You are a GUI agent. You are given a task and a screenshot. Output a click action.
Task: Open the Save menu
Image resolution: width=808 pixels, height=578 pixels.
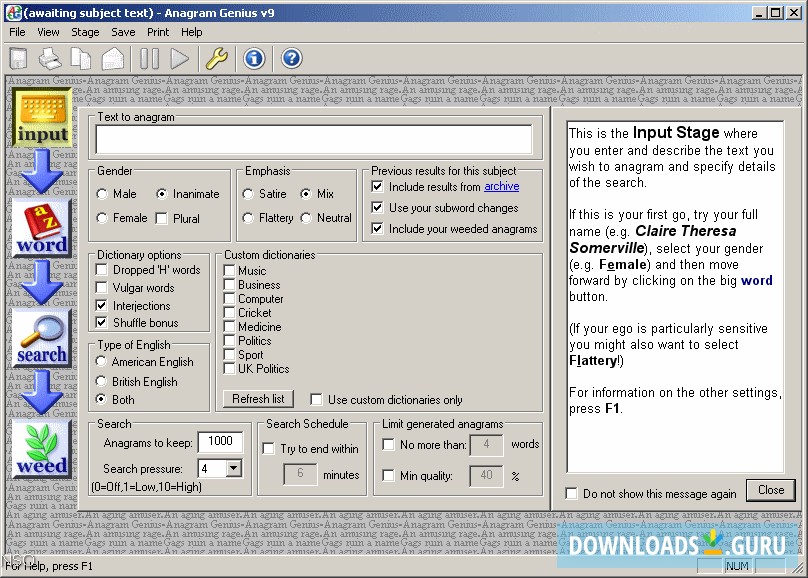coord(123,32)
